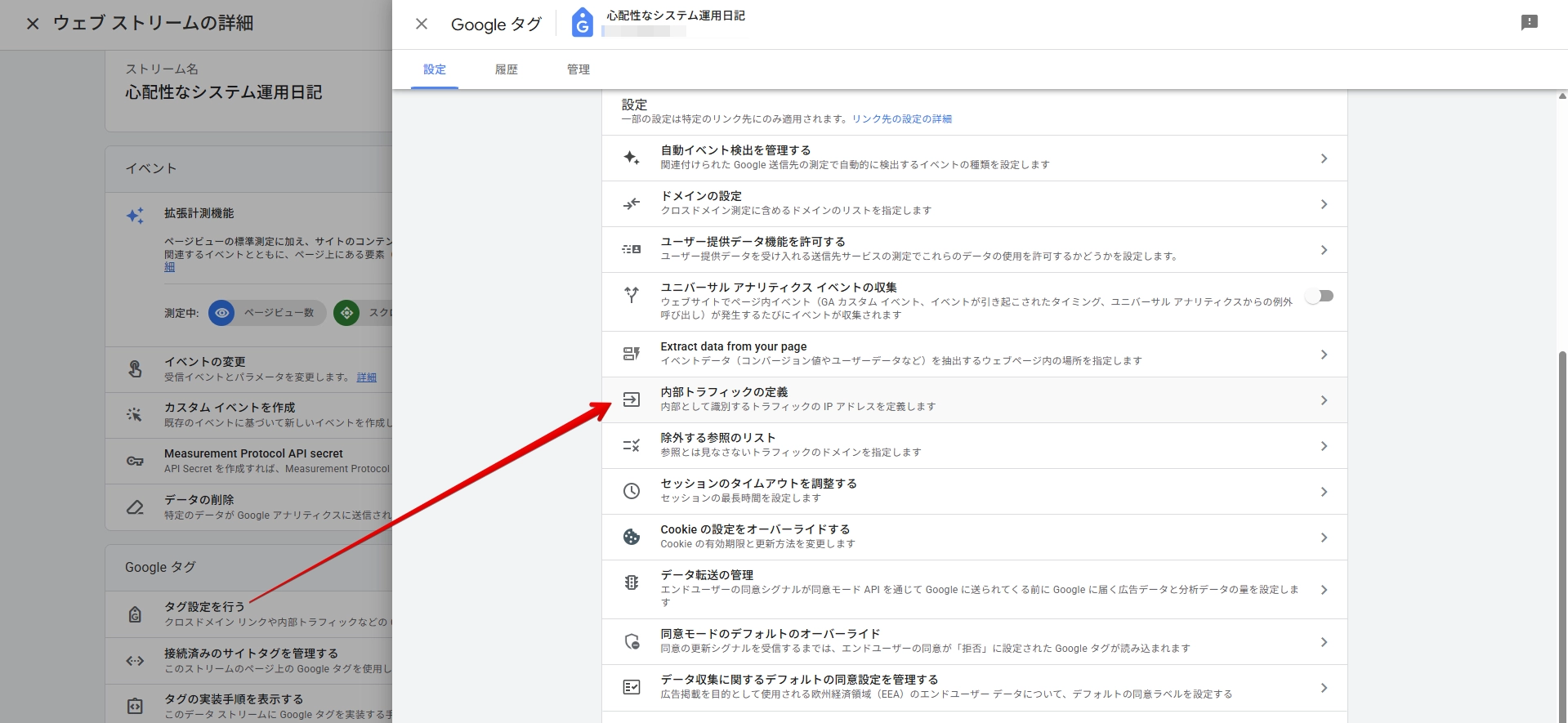This screenshot has width=1568, height=723.
Task: Click the タグの実装手順を表示する icon
Action: pos(135,706)
